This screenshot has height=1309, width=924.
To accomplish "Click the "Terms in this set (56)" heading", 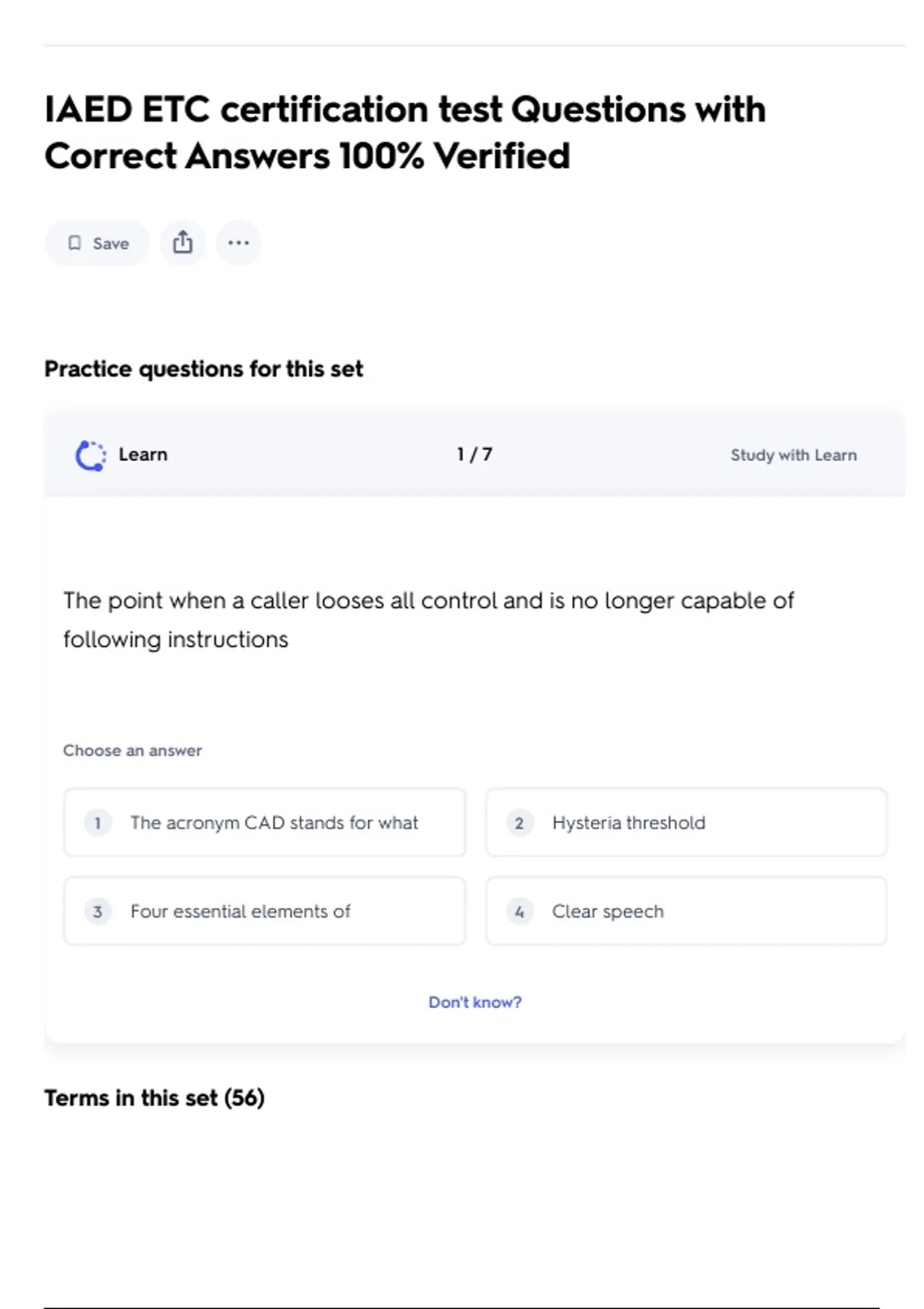I will tap(154, 1097).
